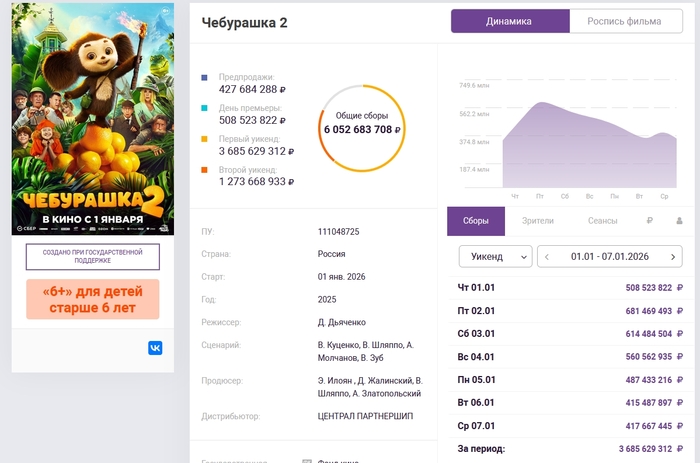Click the yellow Первый уикенд legend square
The width and height of the screenshot is (700, 463).
click(x=204, y=139)
